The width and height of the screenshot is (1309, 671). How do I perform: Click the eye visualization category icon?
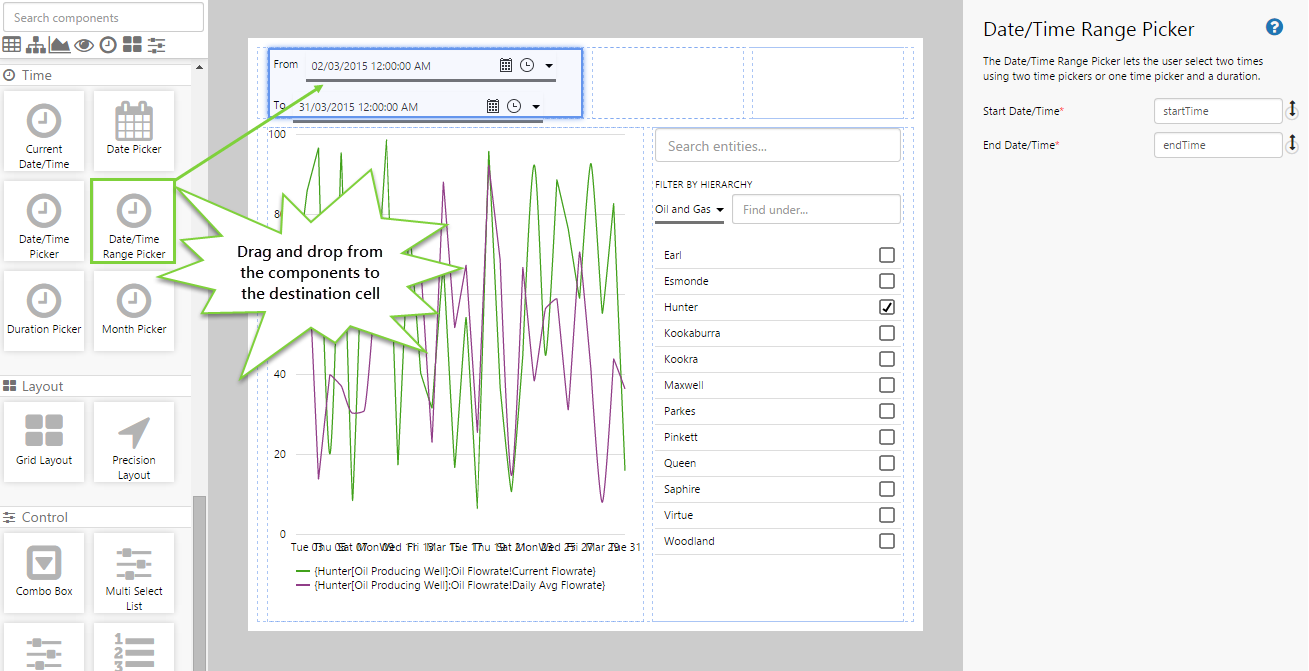coord(84,44)
